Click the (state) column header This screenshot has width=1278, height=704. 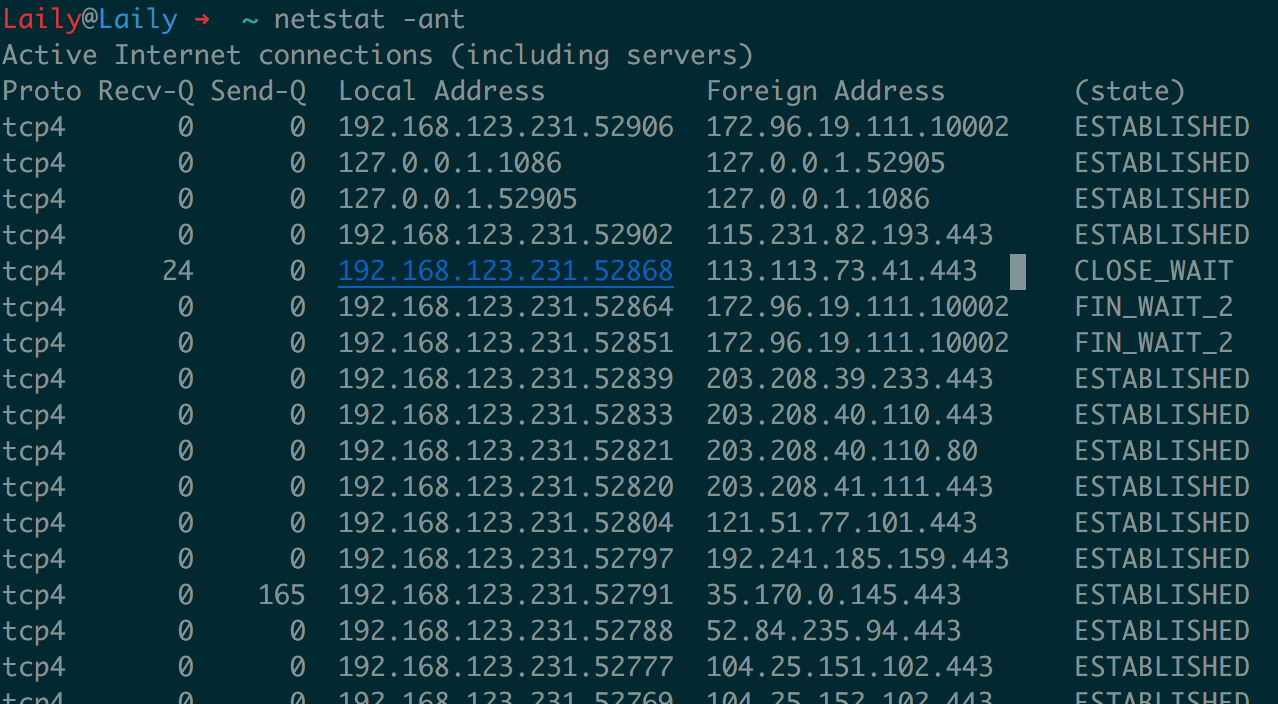coord(1129,91)
